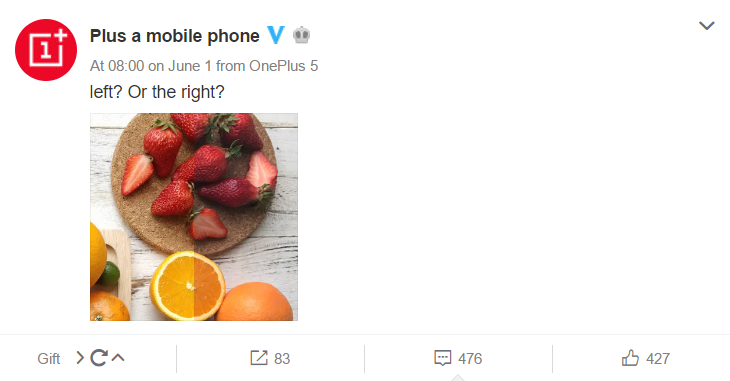This screenshot has height=381, width=730.
Task: Collapse using the upward caret icon
Action: coord(118,358)
